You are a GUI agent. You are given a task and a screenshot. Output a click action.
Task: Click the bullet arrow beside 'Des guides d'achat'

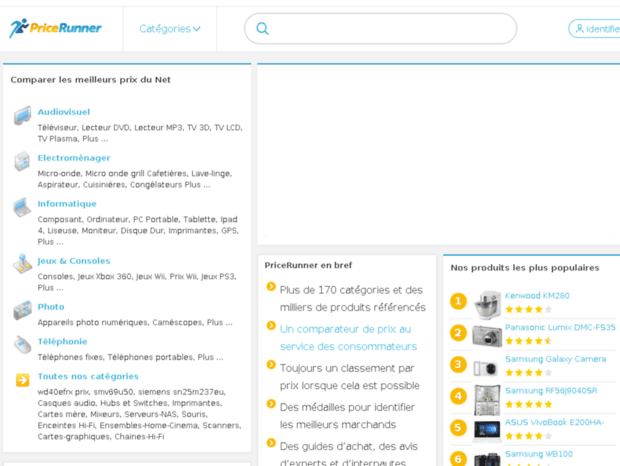(x=271, y=443)
